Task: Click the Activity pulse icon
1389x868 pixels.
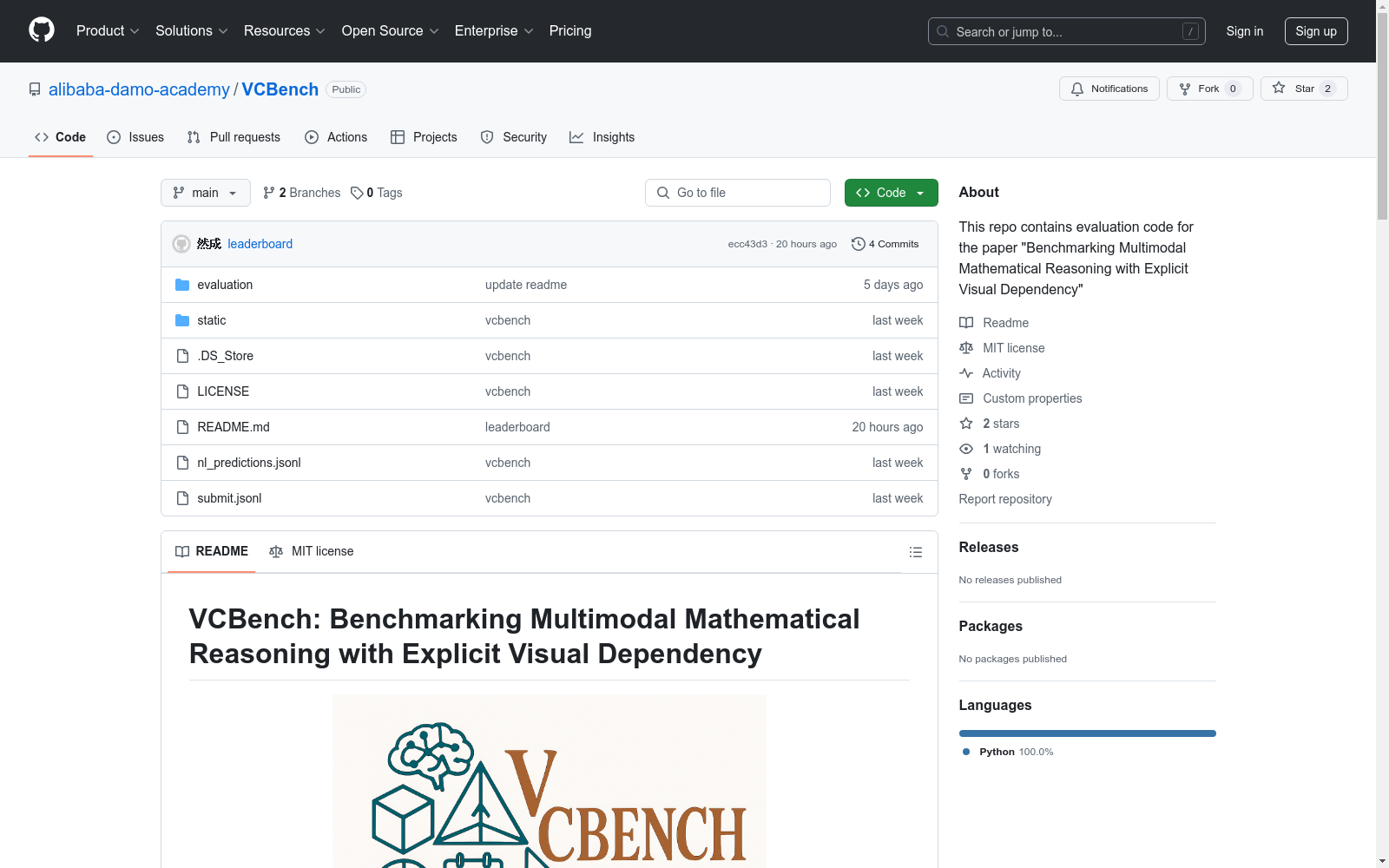Action: point(966,373)
